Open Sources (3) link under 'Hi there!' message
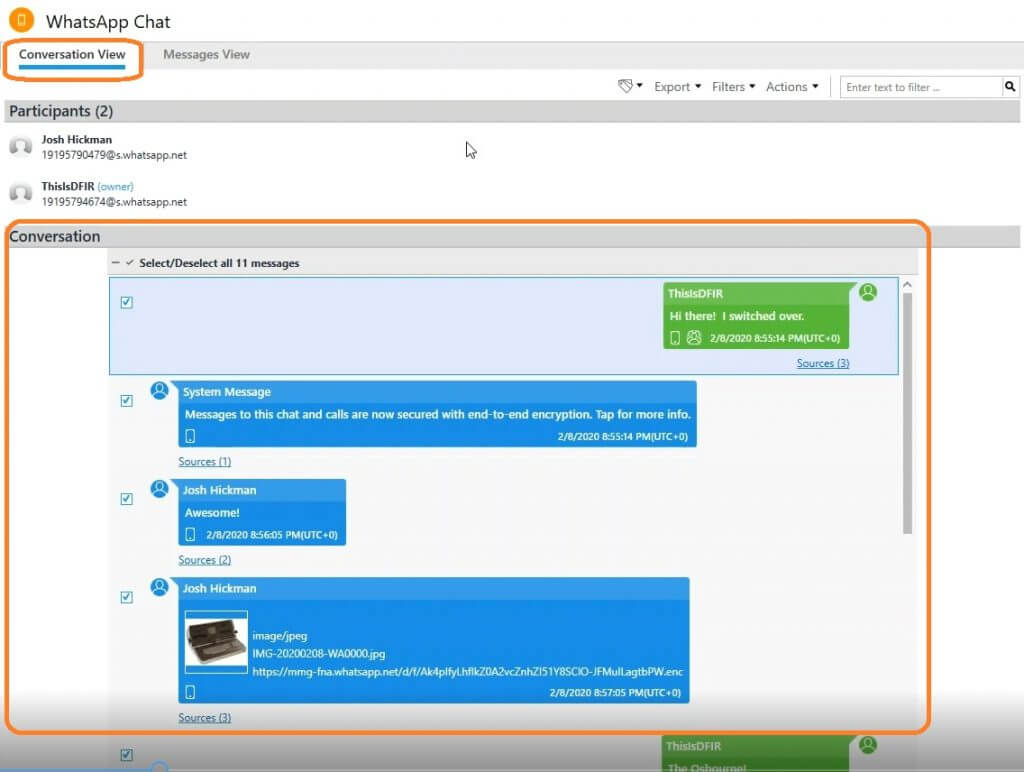Viewport: 1024px width, 772px height. [823, 363]
